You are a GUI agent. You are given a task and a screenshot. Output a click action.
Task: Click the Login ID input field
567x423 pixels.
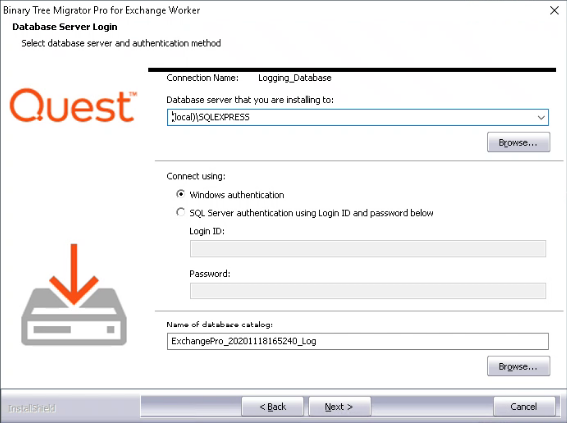pyautogui.click(x=368, y=249)
